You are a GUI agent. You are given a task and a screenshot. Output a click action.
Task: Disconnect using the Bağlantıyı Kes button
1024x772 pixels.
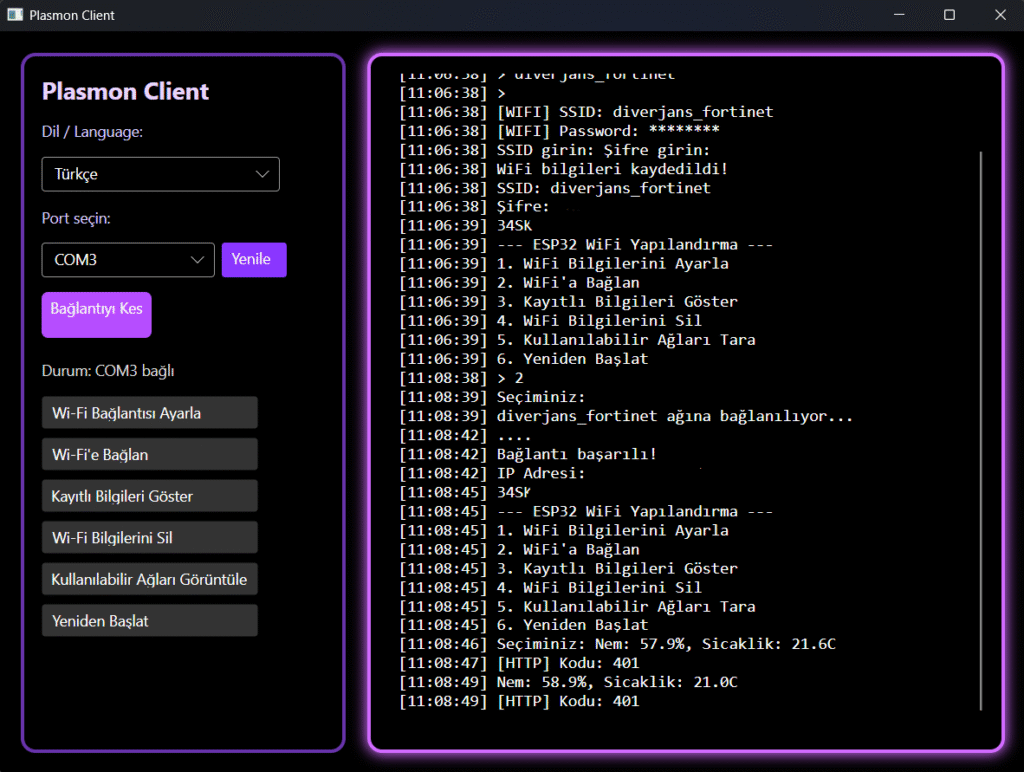97,314
